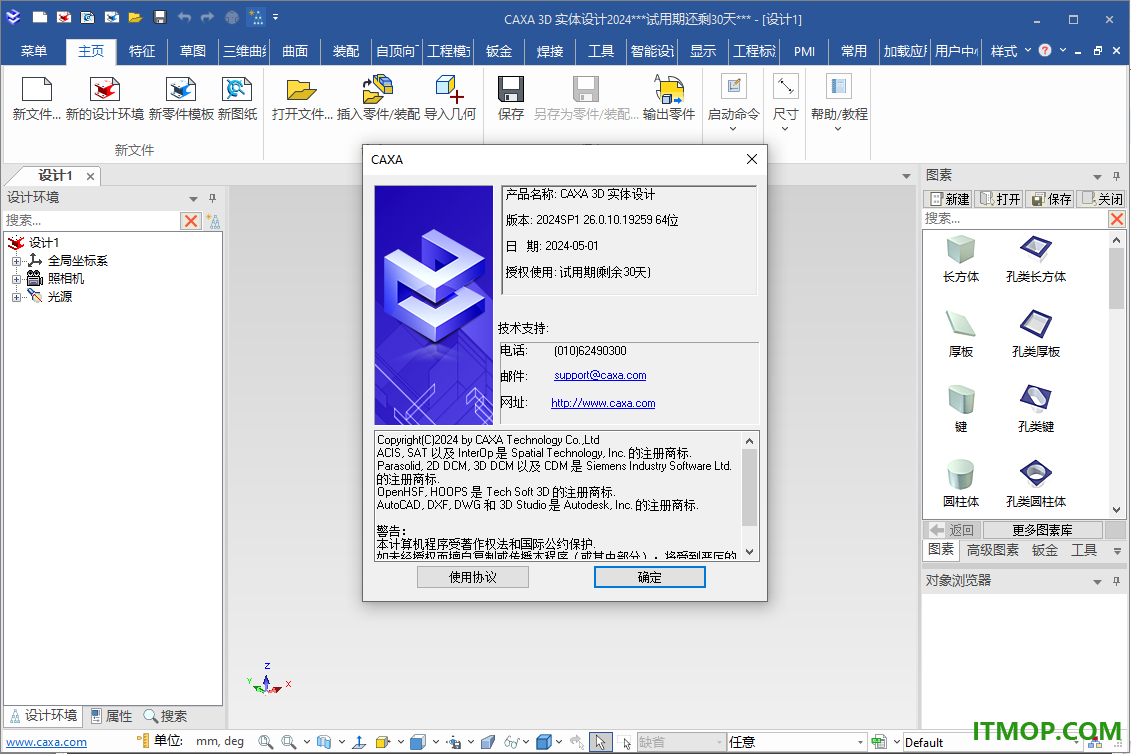
Task: Click the undo arrow in quick access toolbar
Action: pyautogui.click(x=185, y=17)
